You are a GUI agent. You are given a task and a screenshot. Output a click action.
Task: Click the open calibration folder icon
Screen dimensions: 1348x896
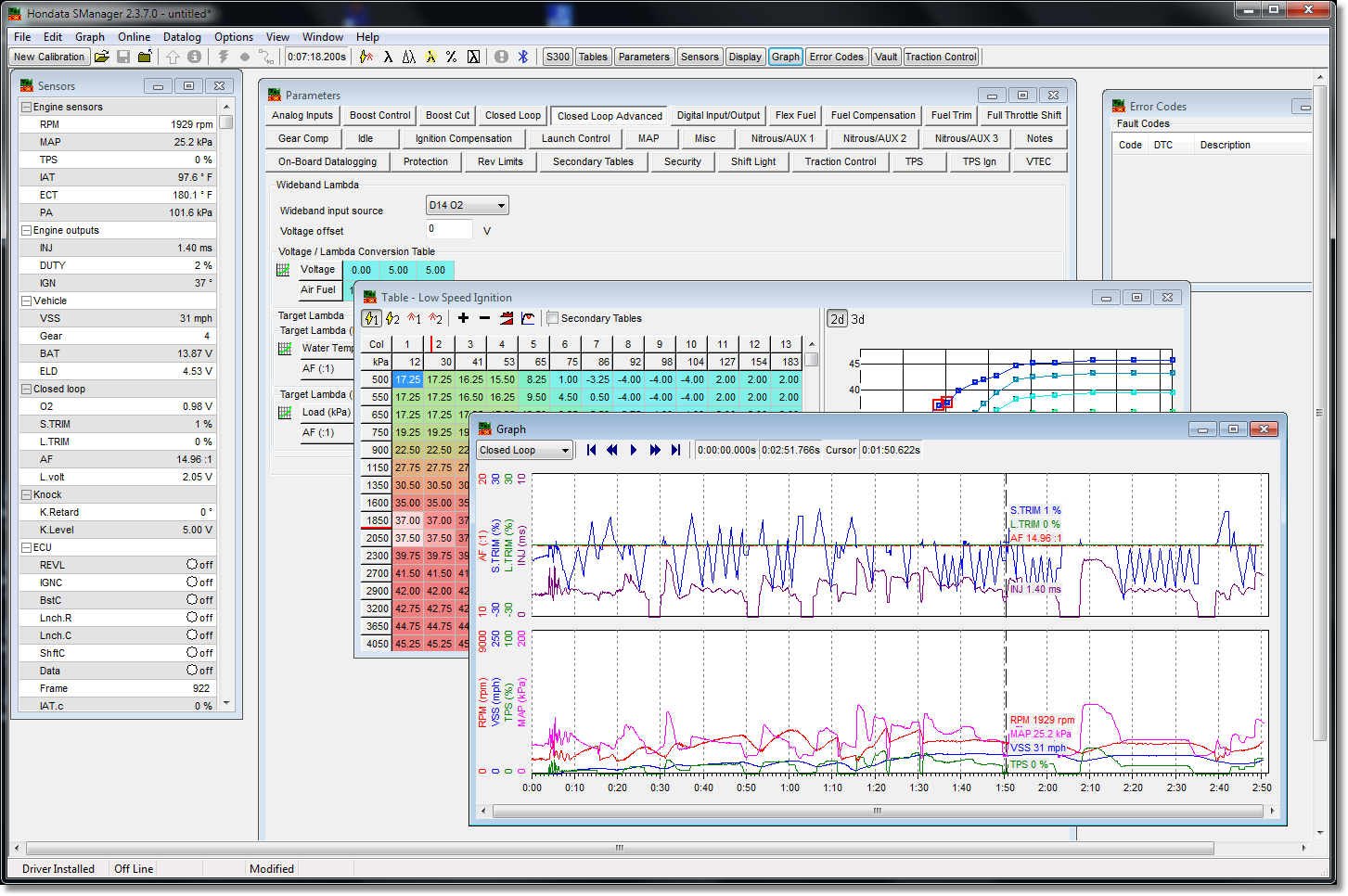102,57
